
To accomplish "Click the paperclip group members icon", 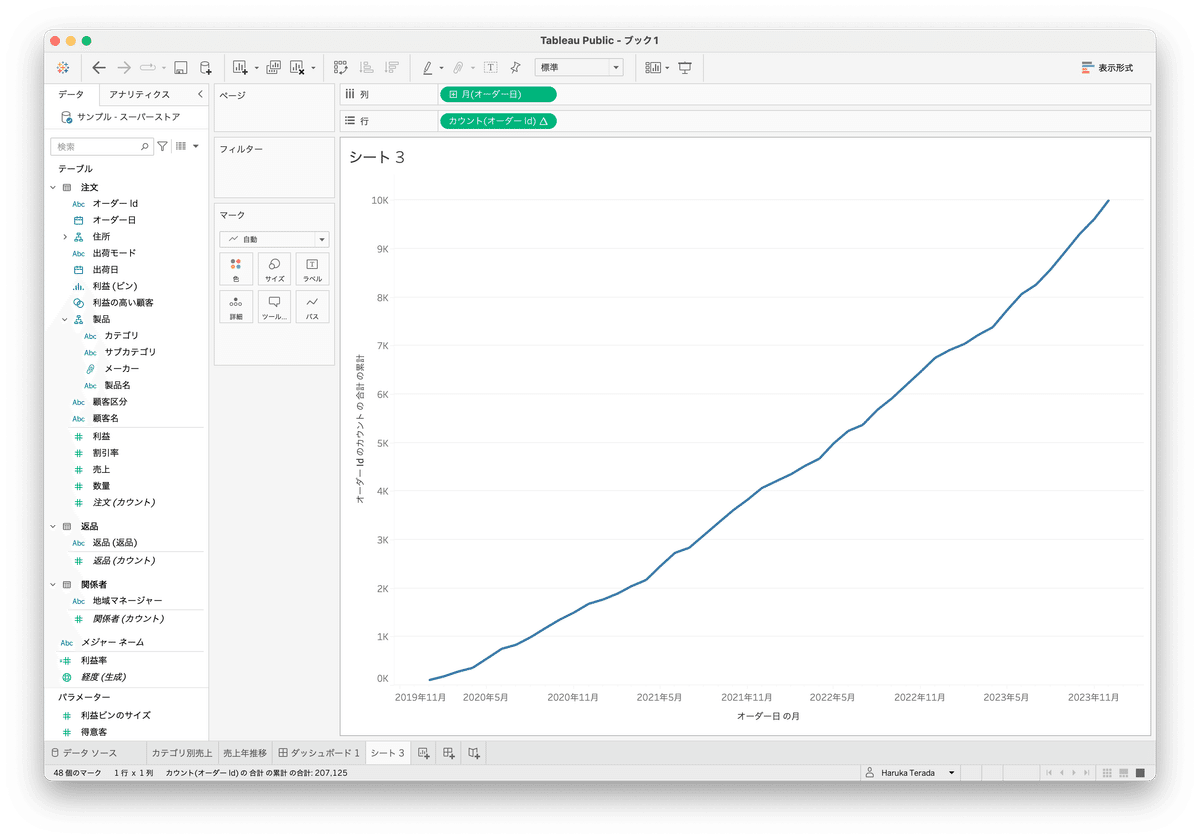I will pyautogui.click(x=457, y=68).
